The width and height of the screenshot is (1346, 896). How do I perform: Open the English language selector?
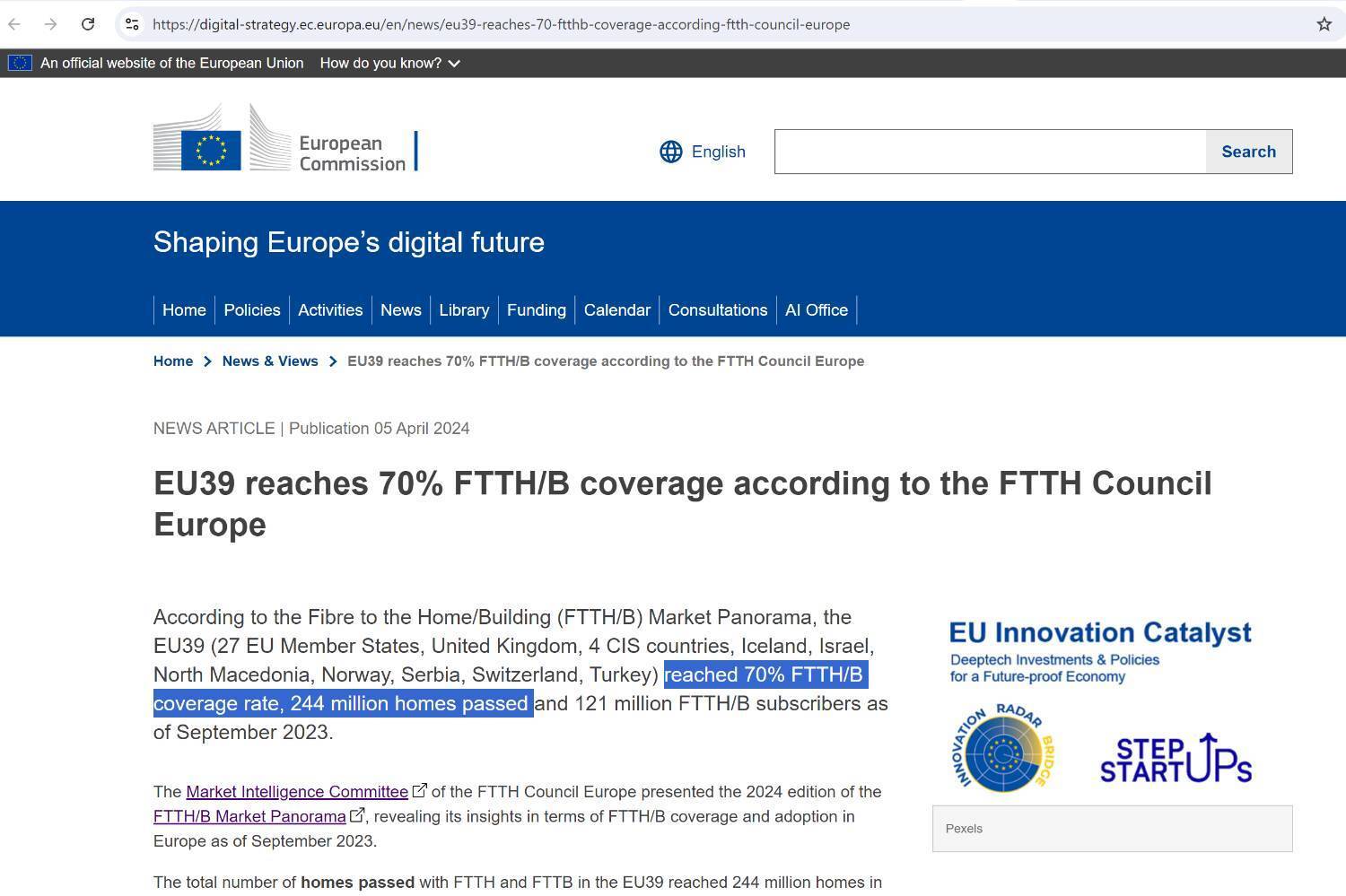pos(718,152)
